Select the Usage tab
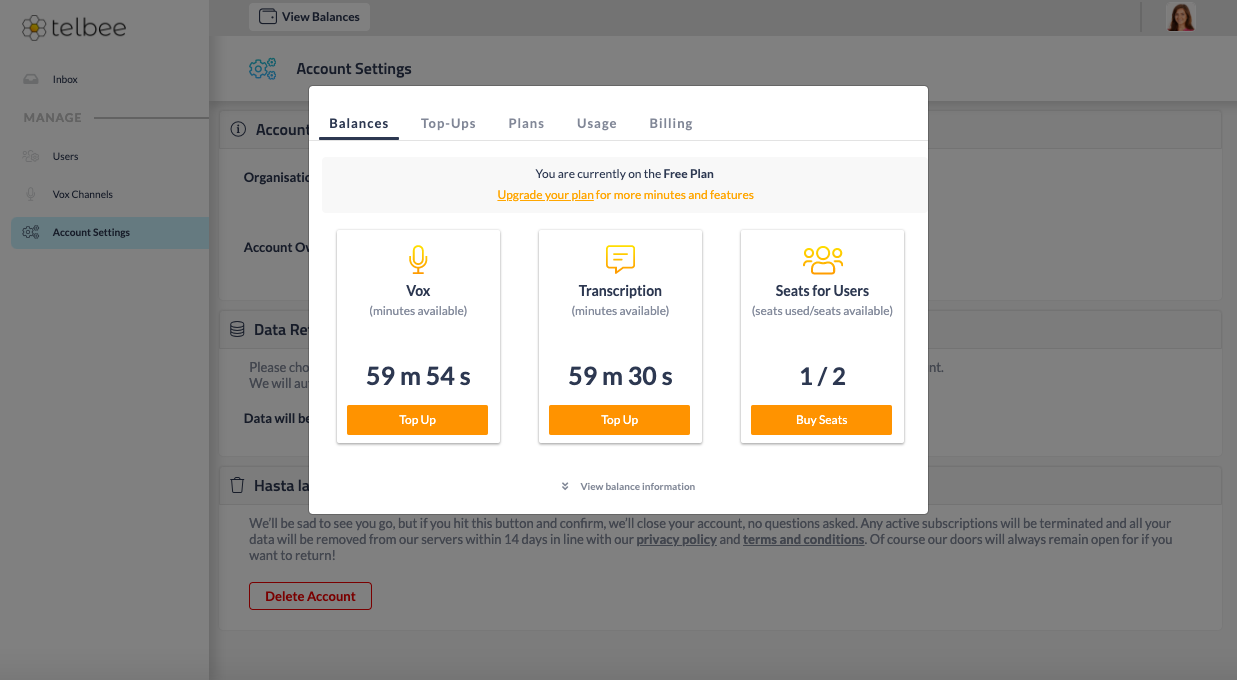Image resolution: width=1237 pixels, height=680 pixels. tap(596, 123)
